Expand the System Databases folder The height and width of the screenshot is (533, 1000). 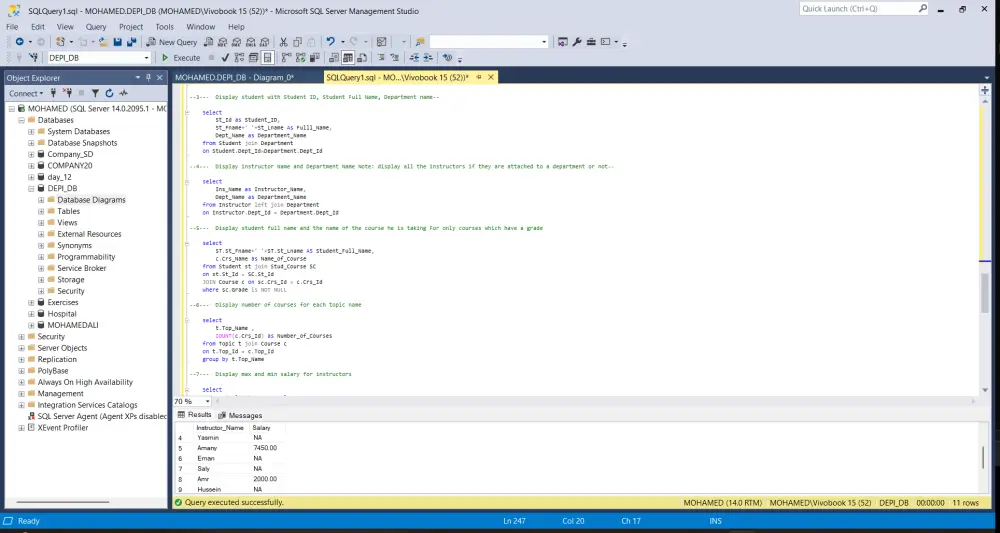[31, 132]
